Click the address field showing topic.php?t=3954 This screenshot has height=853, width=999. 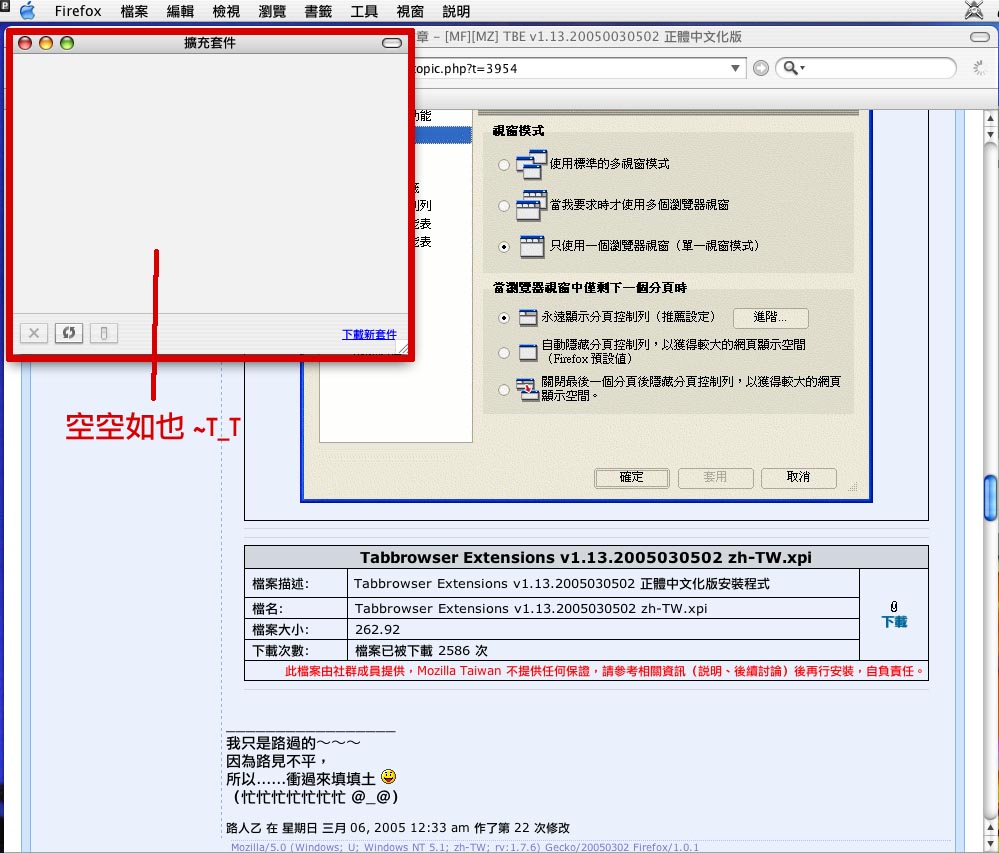click(x=570, y=68)
